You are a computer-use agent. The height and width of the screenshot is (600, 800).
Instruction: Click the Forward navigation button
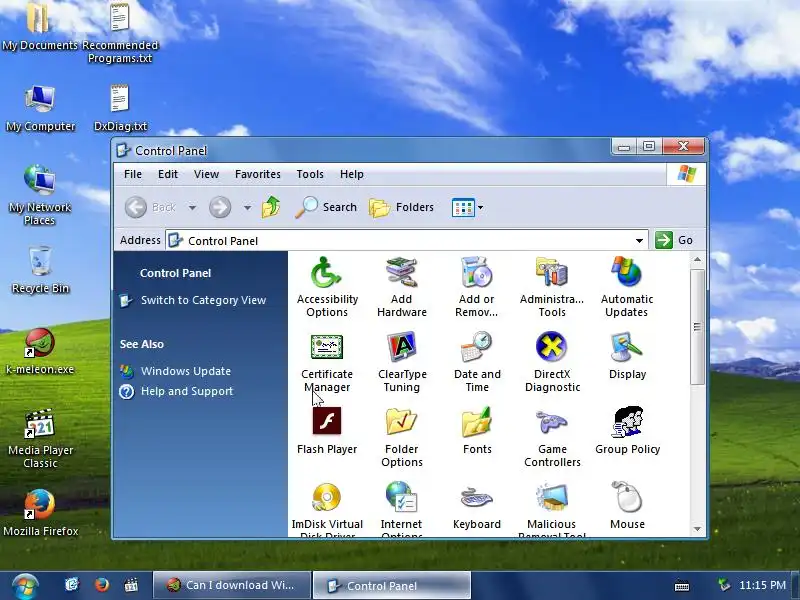point(220,207)
